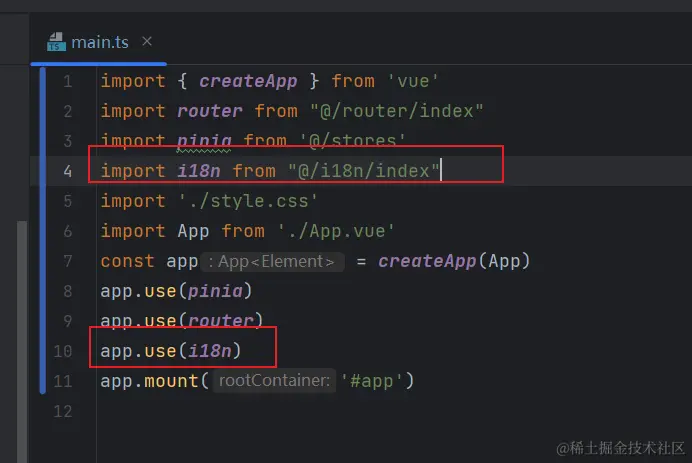The width and height of the screenshot is (692, 463).
Task: Click the './App.vue' path string
Action: pos(336,231)
